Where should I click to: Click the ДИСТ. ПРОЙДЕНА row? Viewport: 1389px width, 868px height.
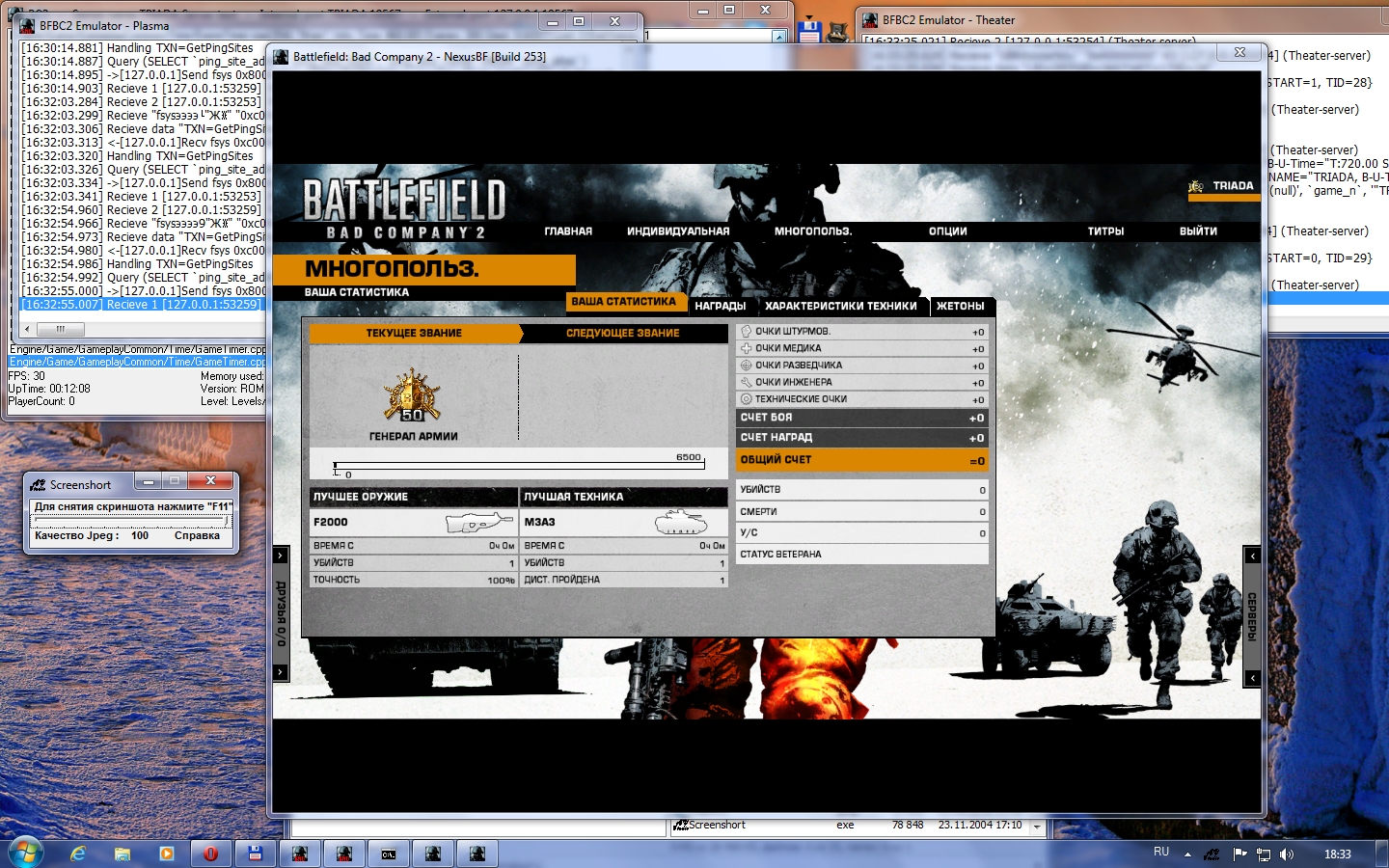tap(624, 580)
